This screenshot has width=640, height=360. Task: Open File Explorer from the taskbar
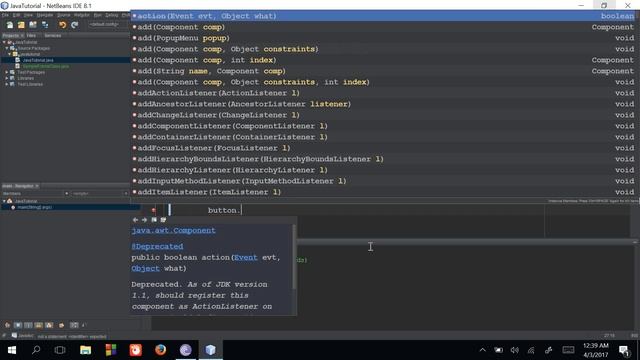tap(85, 350)
